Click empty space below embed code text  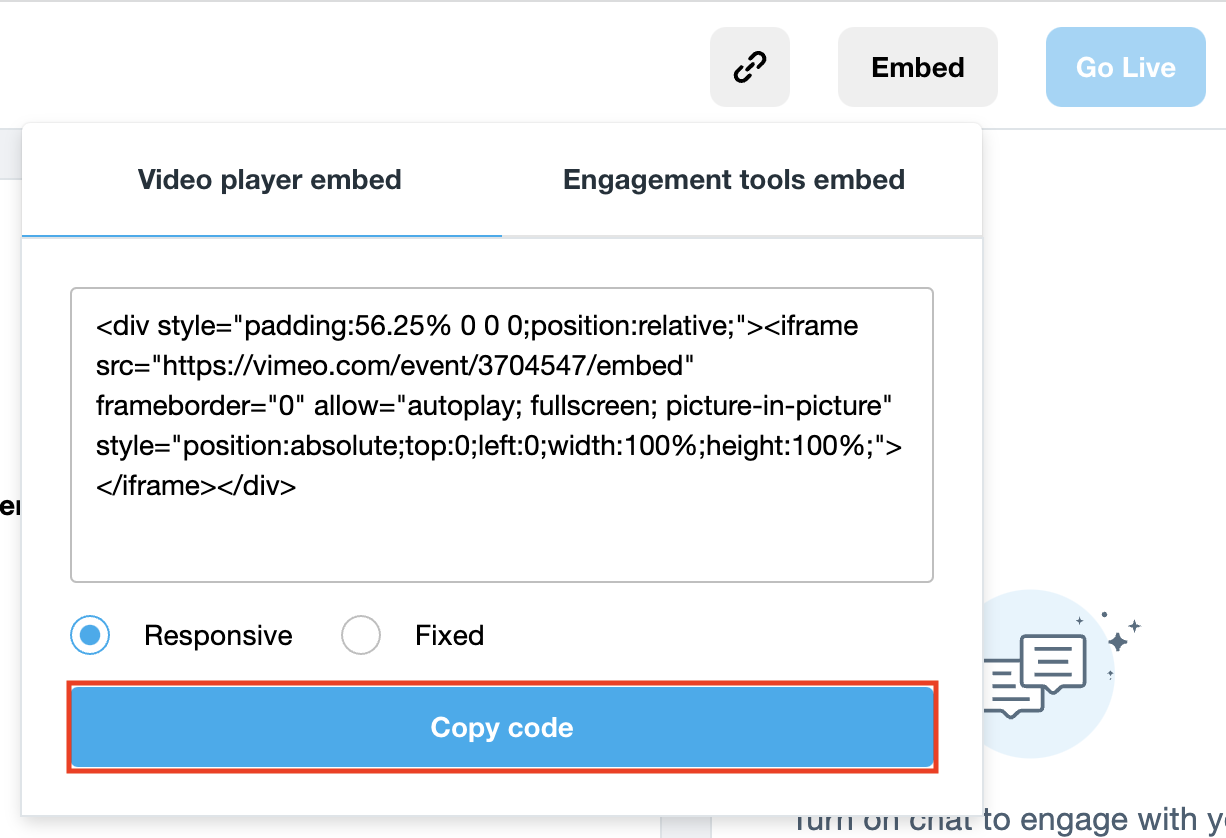[x=502, y=540]
